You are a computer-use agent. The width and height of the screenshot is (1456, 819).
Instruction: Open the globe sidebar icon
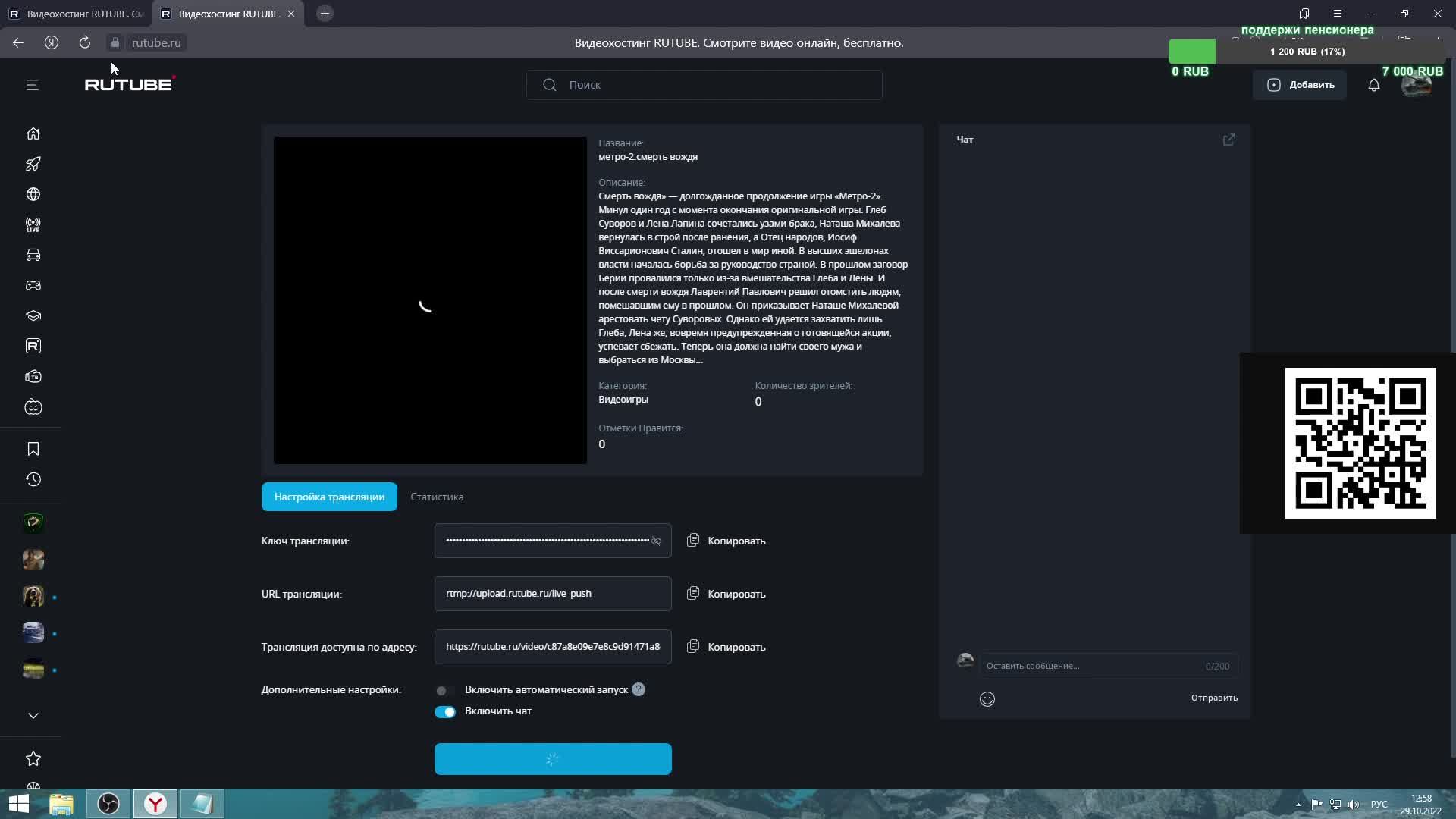click(33, 194)
